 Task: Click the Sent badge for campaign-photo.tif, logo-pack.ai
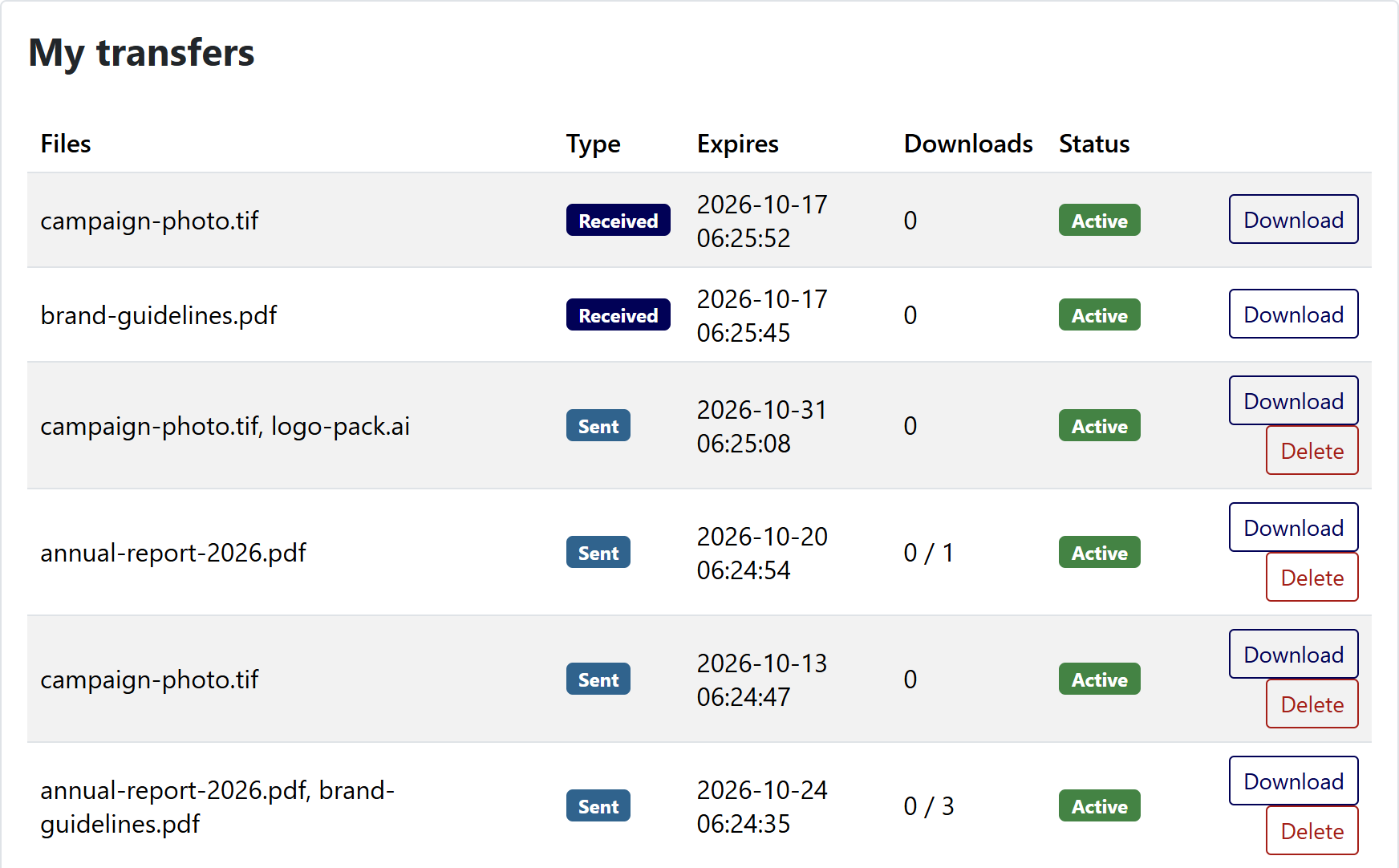(x=598, y=425)
